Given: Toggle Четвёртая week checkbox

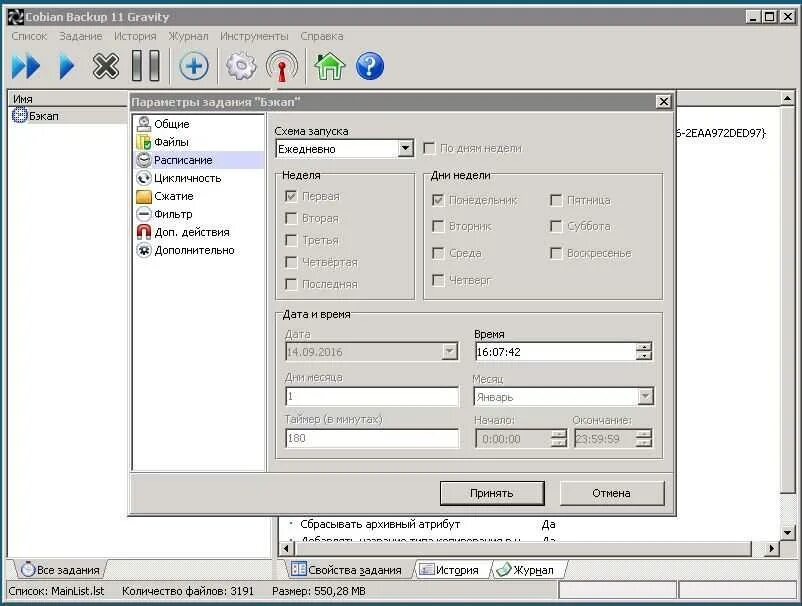Looking at the screenshot, I should click(291, 262).
